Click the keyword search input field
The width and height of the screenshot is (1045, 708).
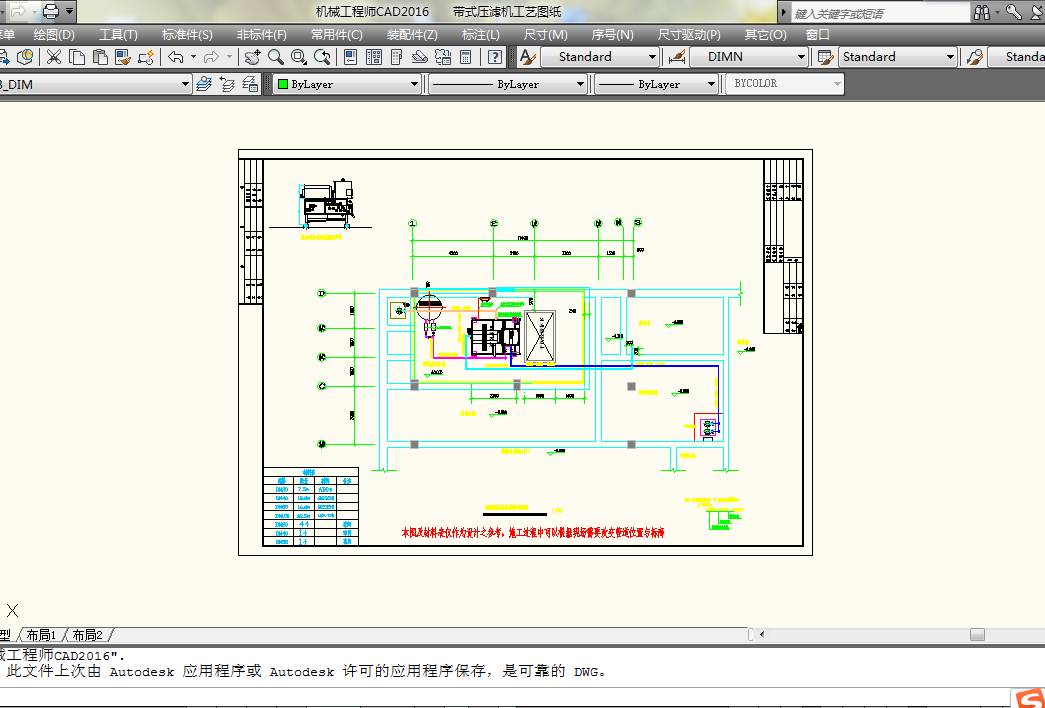(x=880, y=13)
